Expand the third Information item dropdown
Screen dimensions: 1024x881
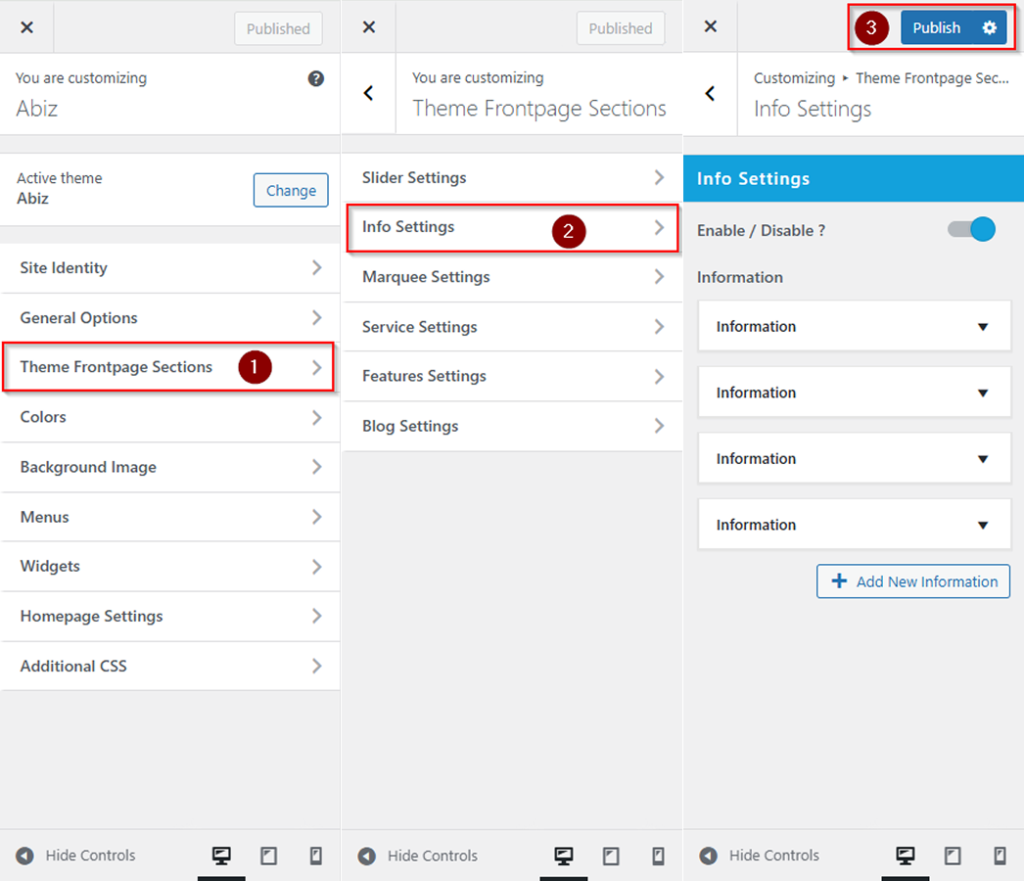tap(982, 459)
